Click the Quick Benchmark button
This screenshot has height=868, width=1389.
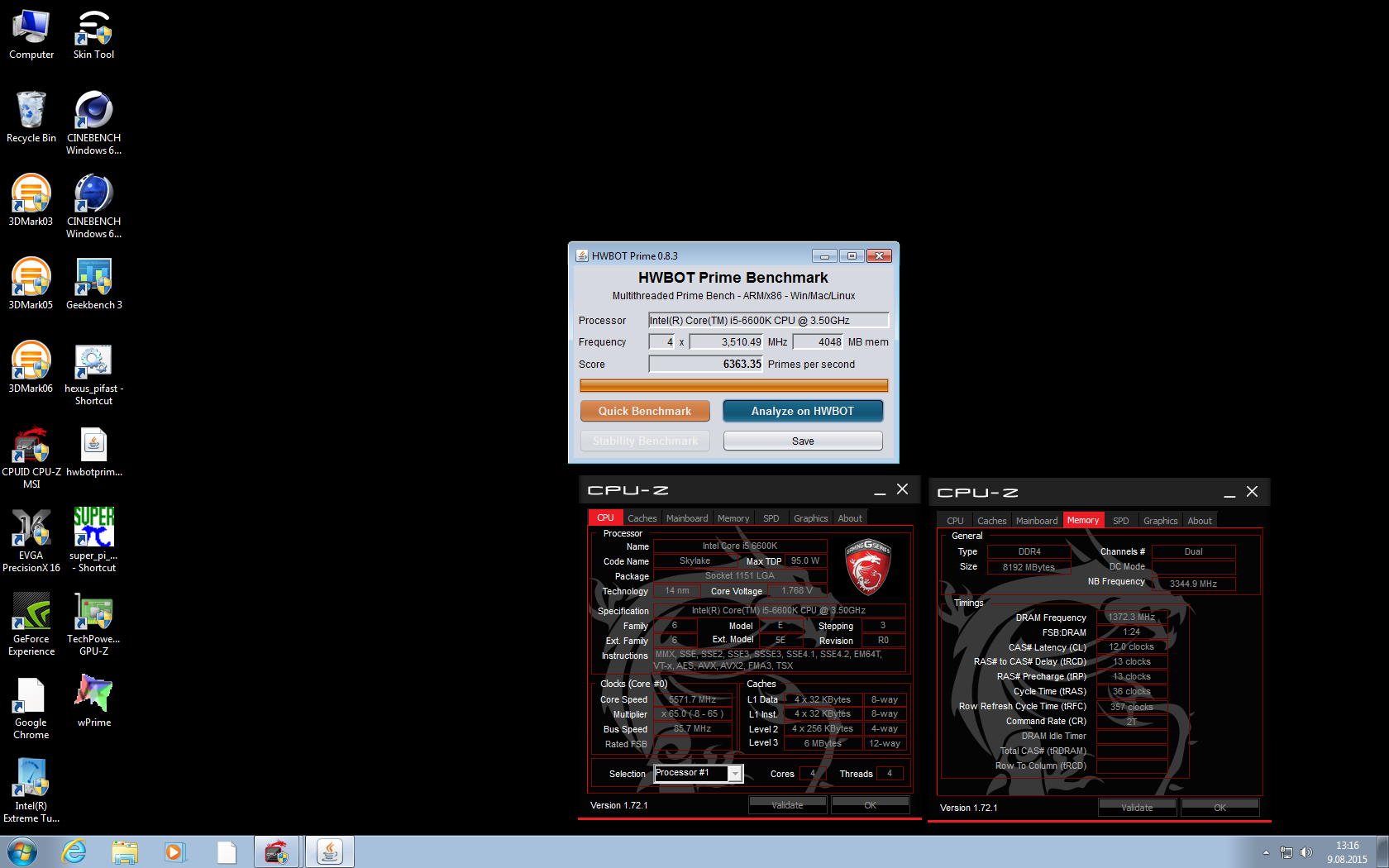645,411
